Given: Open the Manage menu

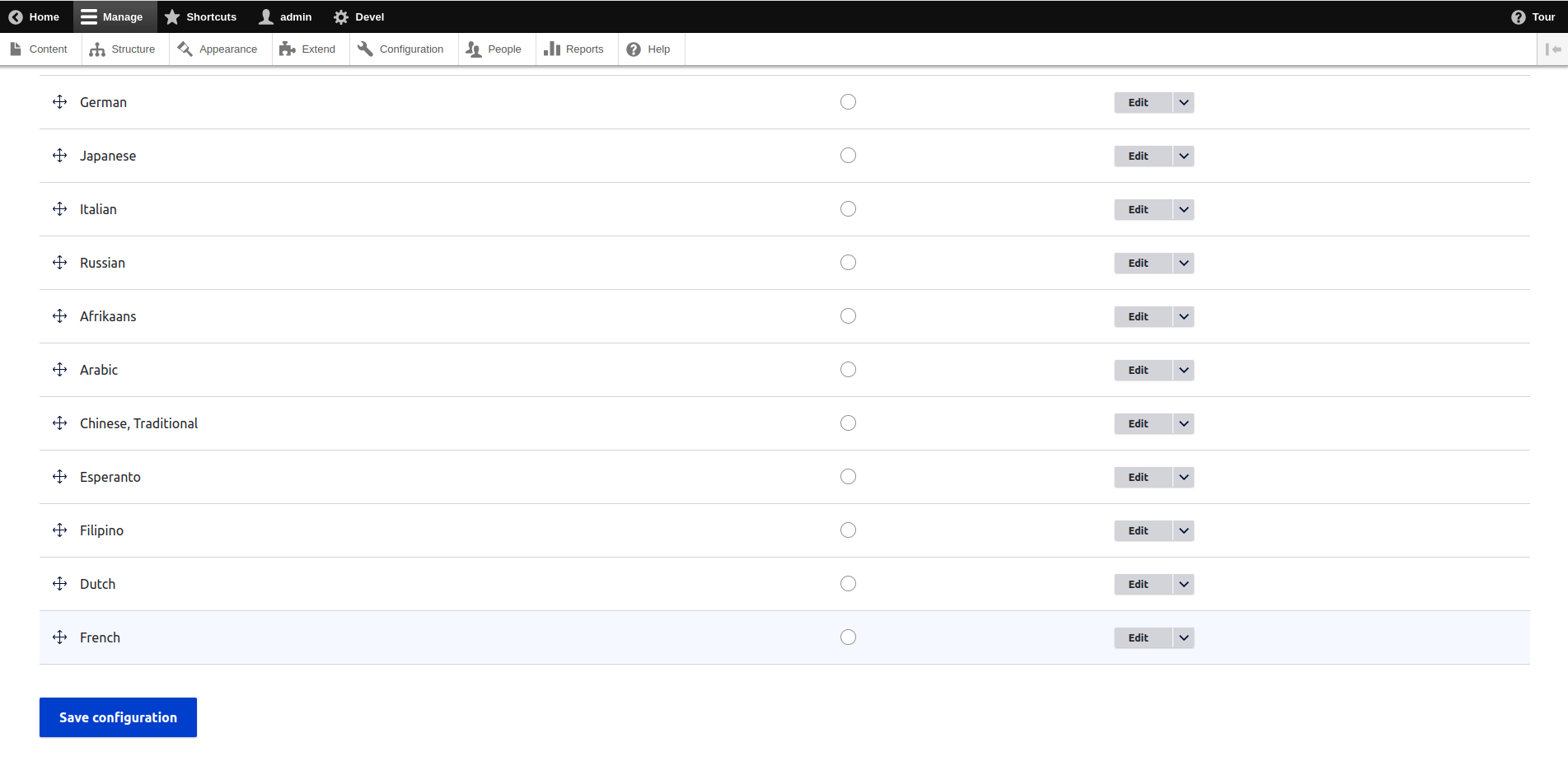Looking at the screenshot, I should tap(114, 16).
